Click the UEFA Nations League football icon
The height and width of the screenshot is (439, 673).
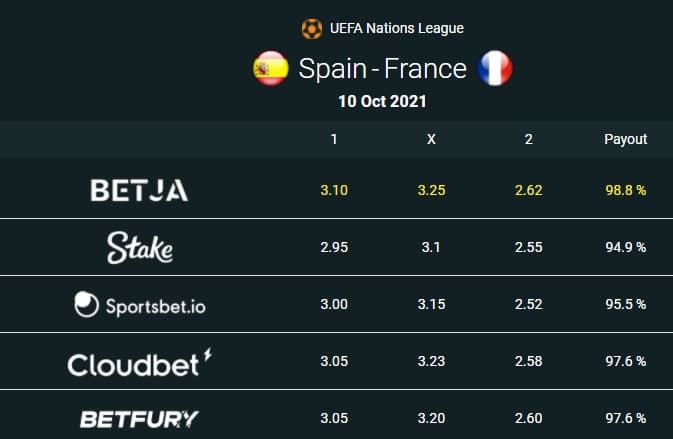312,29
